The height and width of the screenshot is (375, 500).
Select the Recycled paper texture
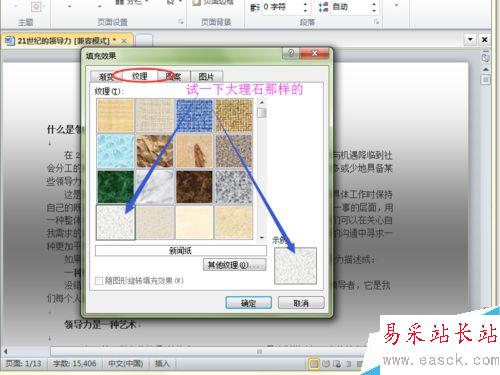click(x=155, y=222)
